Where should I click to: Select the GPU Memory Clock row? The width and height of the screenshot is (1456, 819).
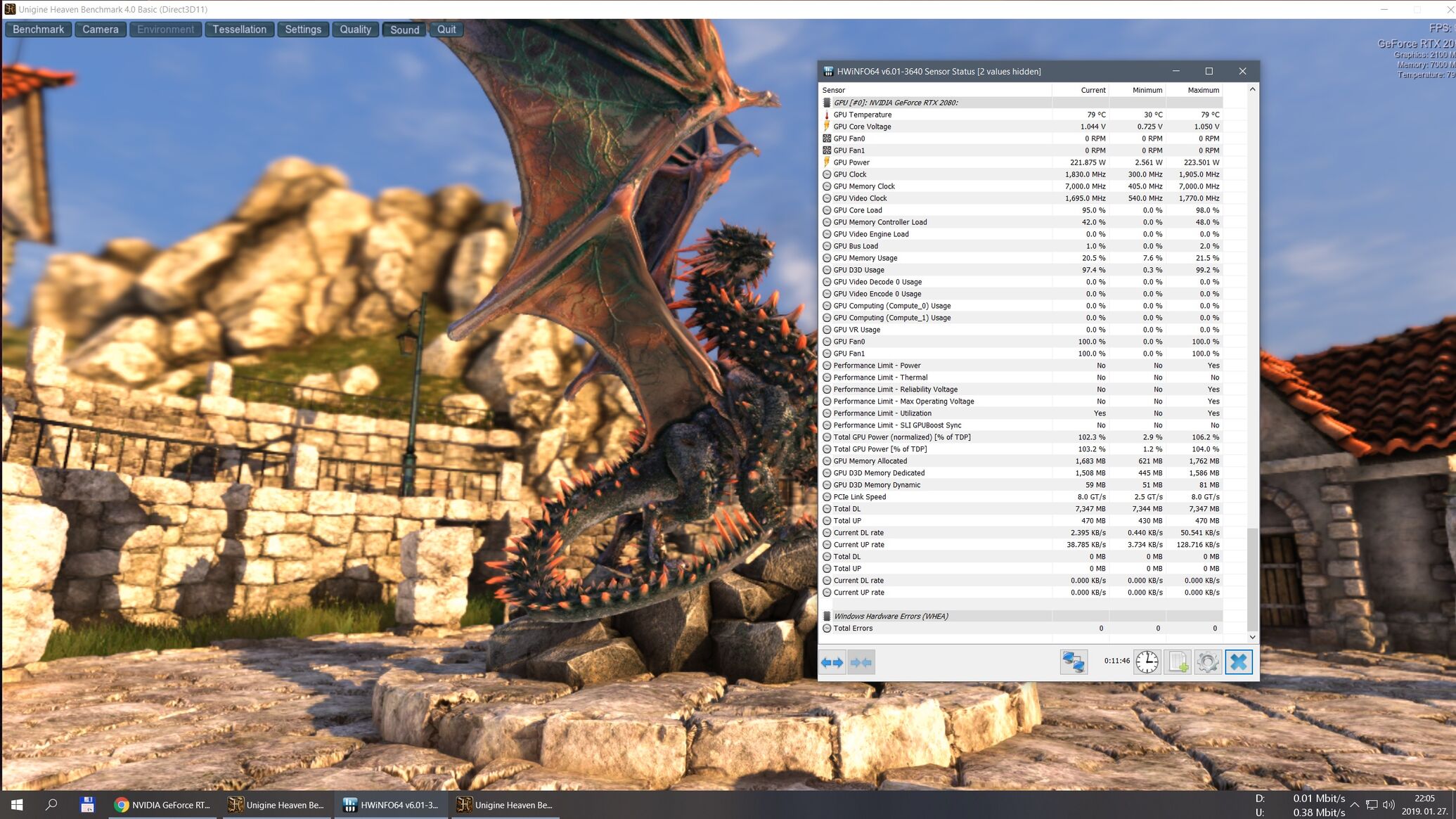[x=1021, y=186]
